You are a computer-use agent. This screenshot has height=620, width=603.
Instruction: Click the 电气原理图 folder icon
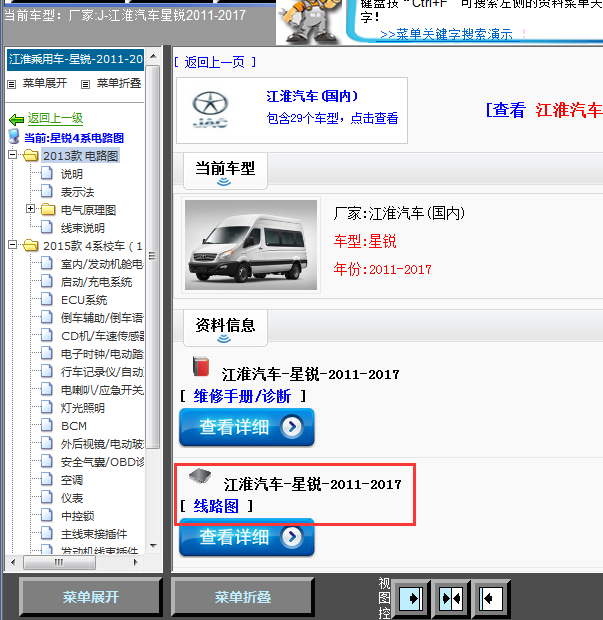coord(48,209)
